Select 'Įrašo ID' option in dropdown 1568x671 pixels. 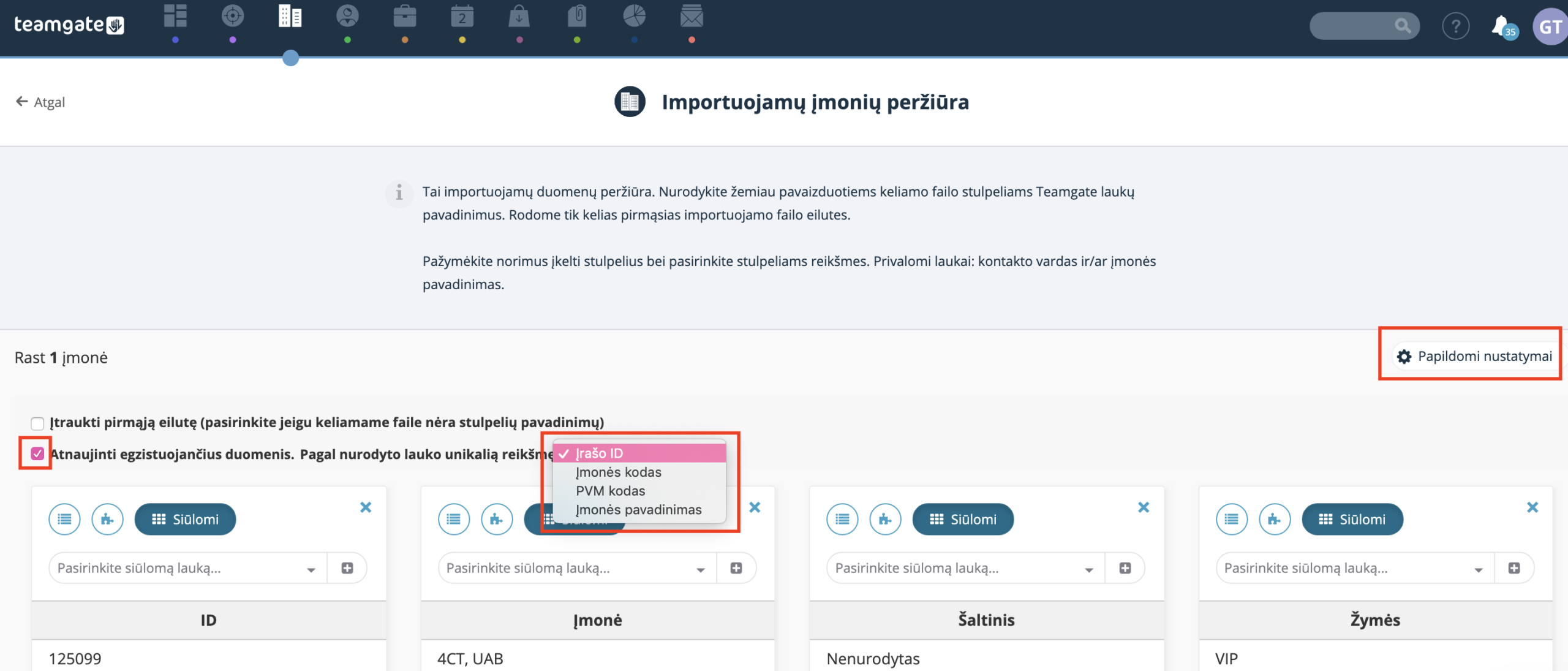tap(639, 453)
